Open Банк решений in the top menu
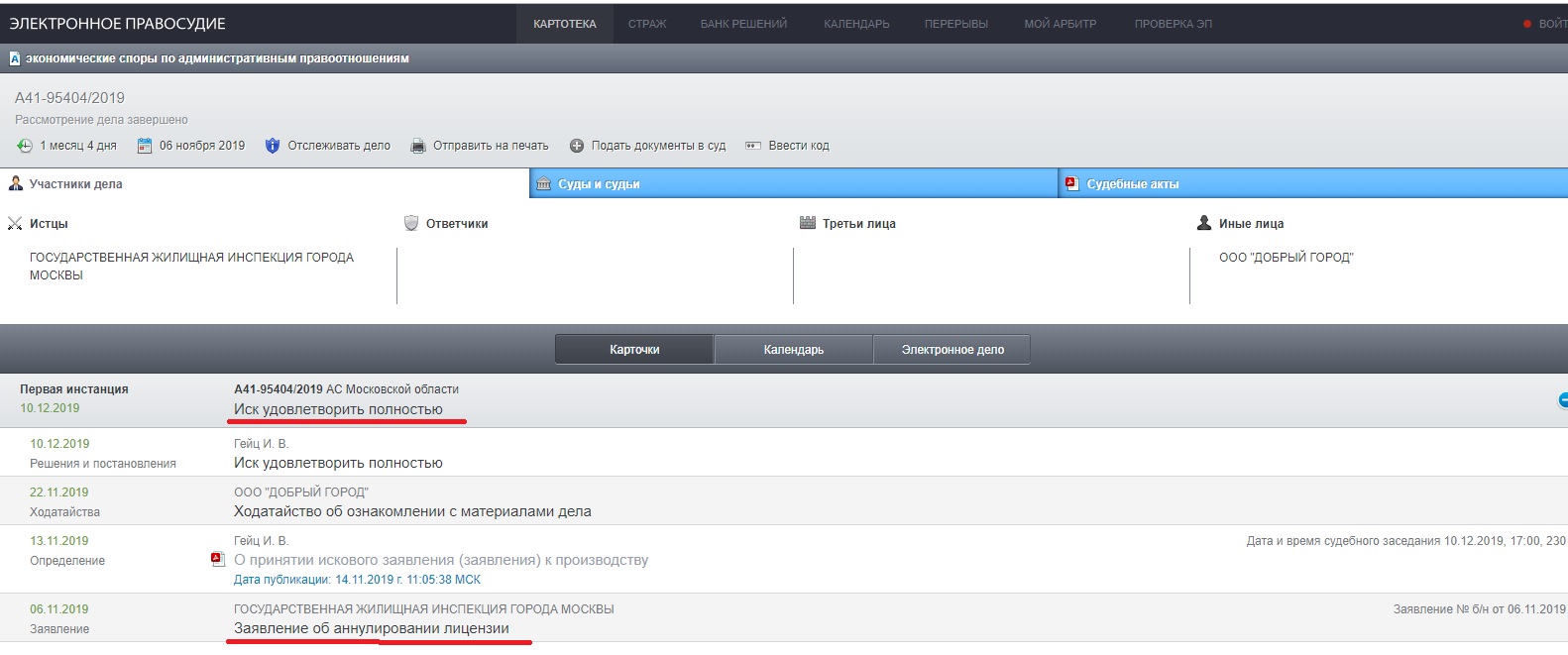 click(x=743, y=24)
